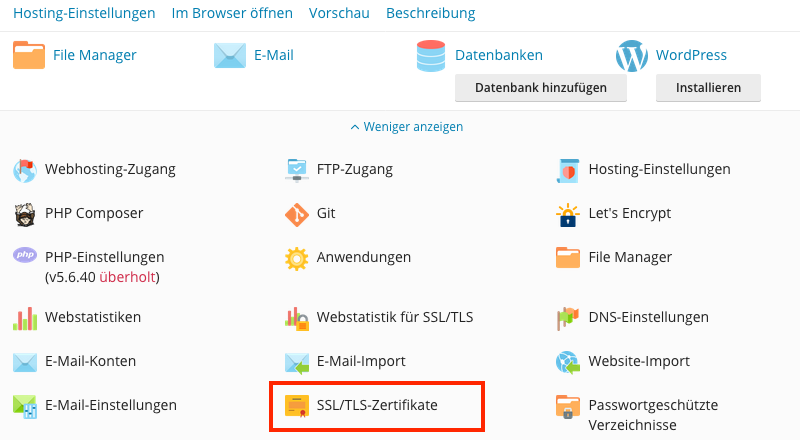Select the Im Browser öffnen tab
The image size is (800, 440).
coord(232,13)
